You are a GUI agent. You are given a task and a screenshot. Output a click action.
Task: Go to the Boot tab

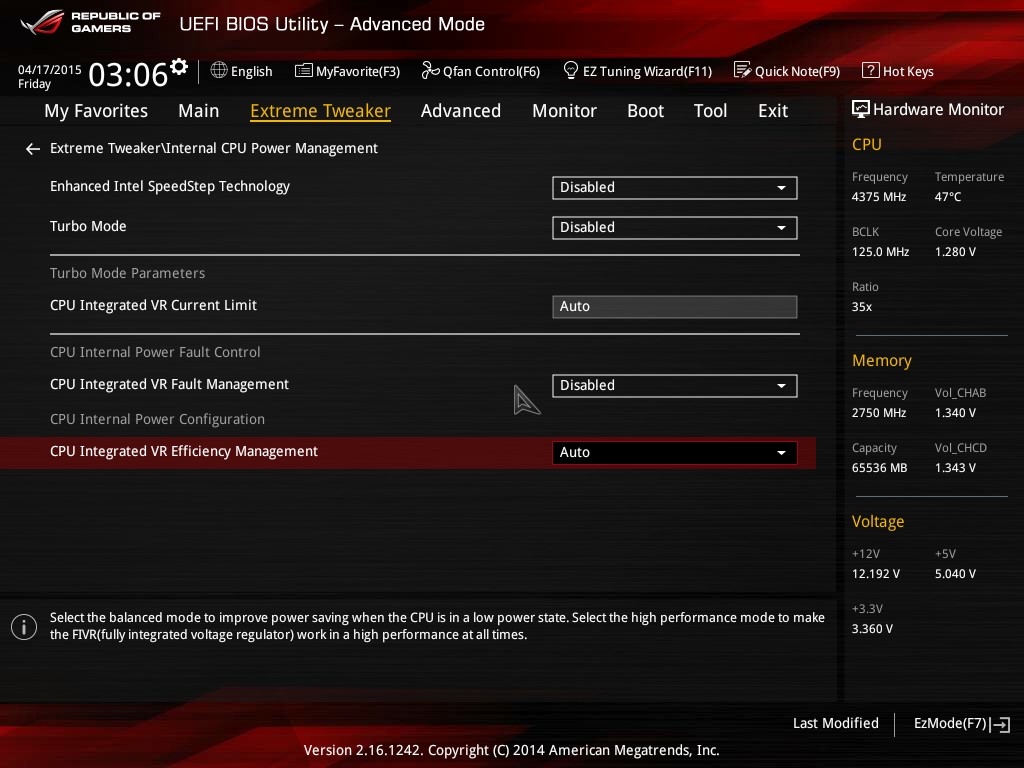[x=645, y=111]
